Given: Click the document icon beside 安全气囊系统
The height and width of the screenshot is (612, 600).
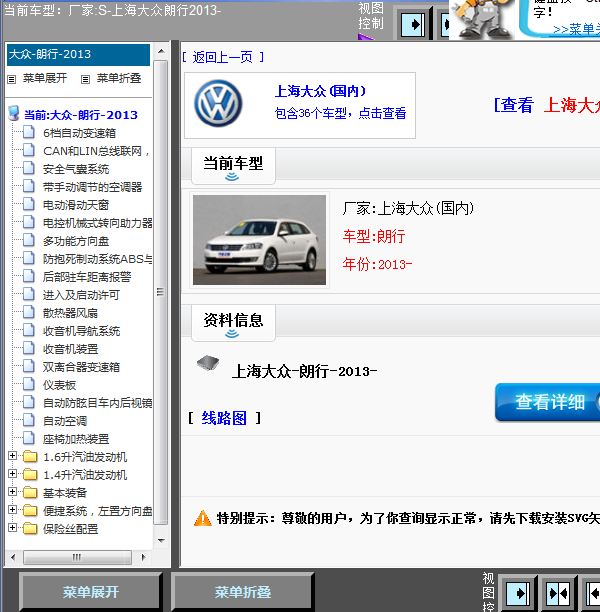Looking at the screenshot, I should 28,168.
